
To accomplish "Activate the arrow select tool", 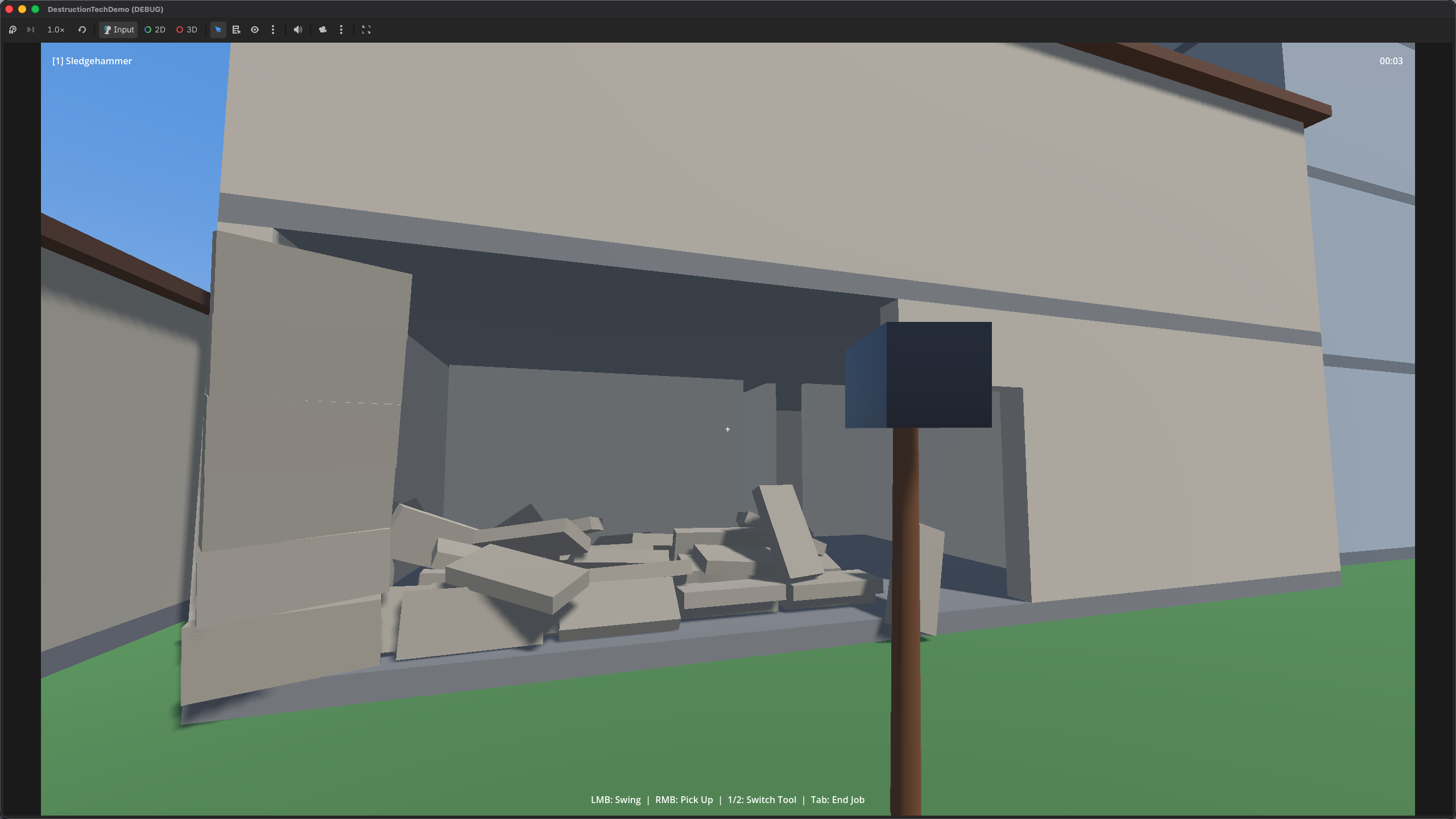I will click(218, 30).
